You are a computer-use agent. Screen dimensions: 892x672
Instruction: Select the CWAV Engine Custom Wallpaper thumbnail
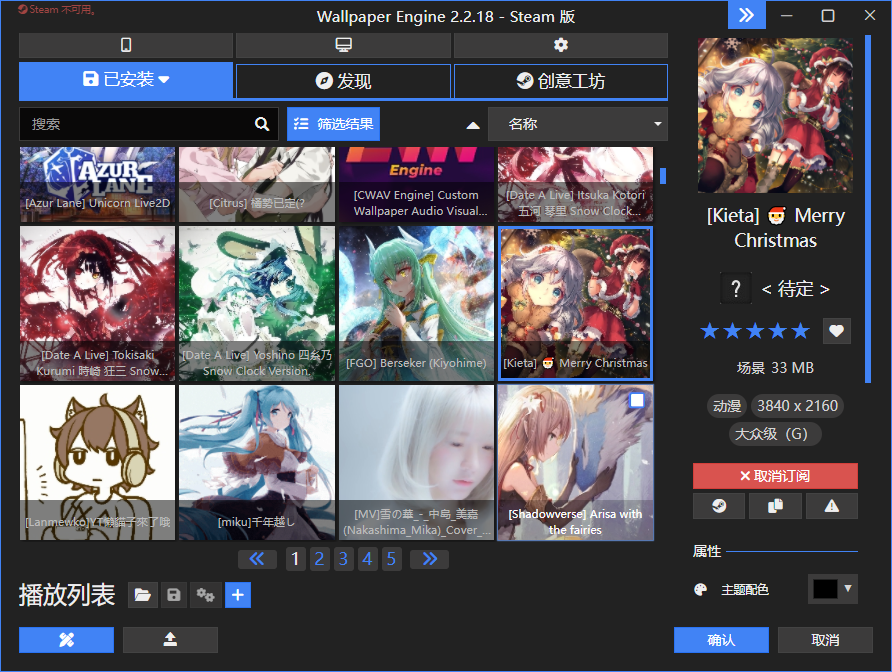point(416,184)
